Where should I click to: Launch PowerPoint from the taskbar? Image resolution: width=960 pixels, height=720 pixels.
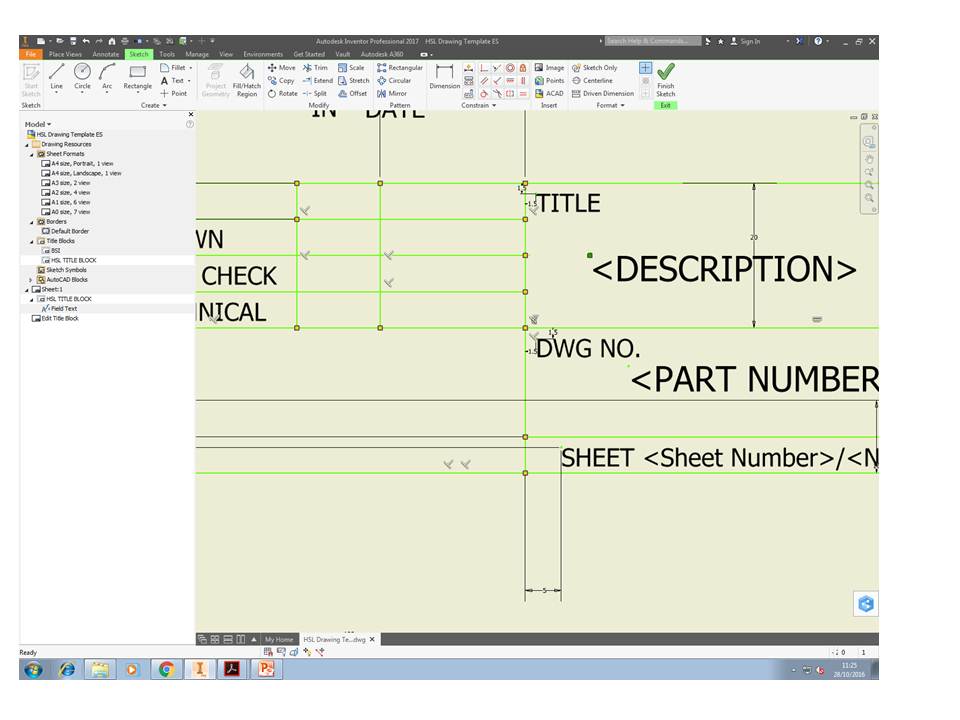[266, 670]
